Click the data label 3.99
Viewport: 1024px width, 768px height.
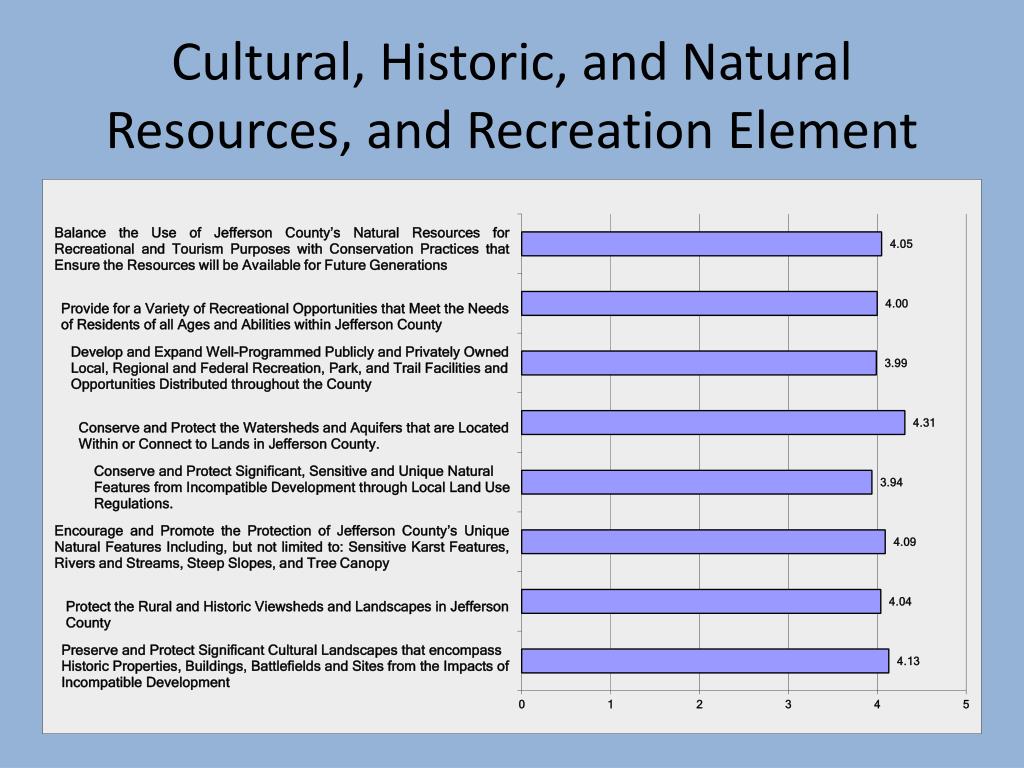coord(896,363)
